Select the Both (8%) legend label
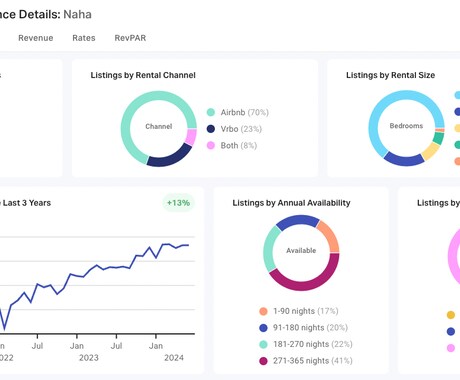The width and height of the screenshot is (460, 380). click(239, 145)
